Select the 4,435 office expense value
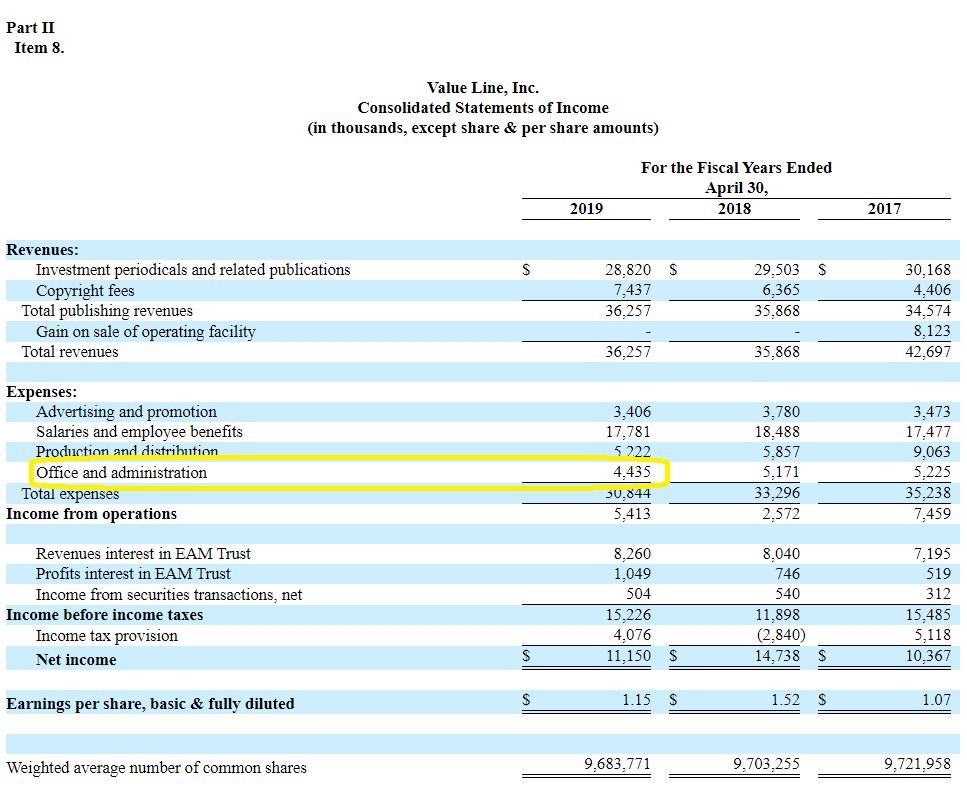The height and width of the screenshot is (803, 967). tap(632, 473)
